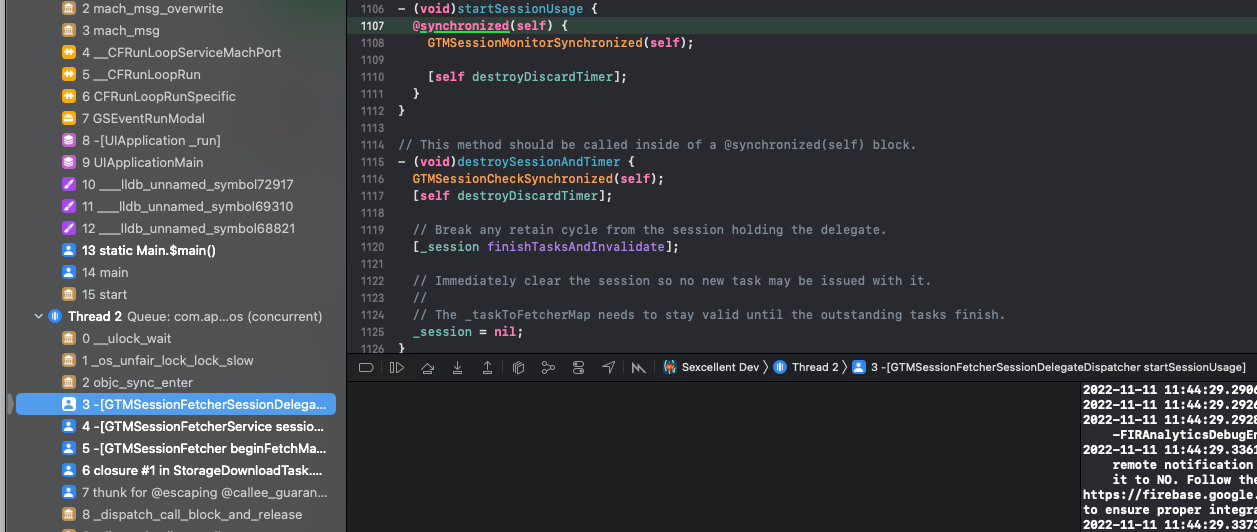The width and height of the screenshot is (1257, 532).
Task: Select frame 6 closure #1 in StorageDownloadTask
Action: click(x=175, y=470)
